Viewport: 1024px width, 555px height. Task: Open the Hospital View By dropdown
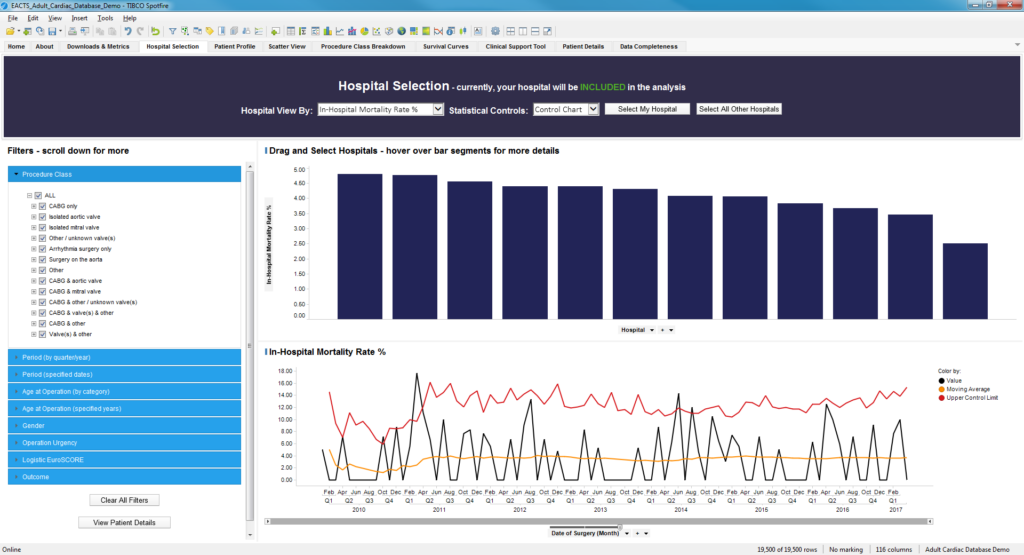pyautogui.click(x=438, y=109)
